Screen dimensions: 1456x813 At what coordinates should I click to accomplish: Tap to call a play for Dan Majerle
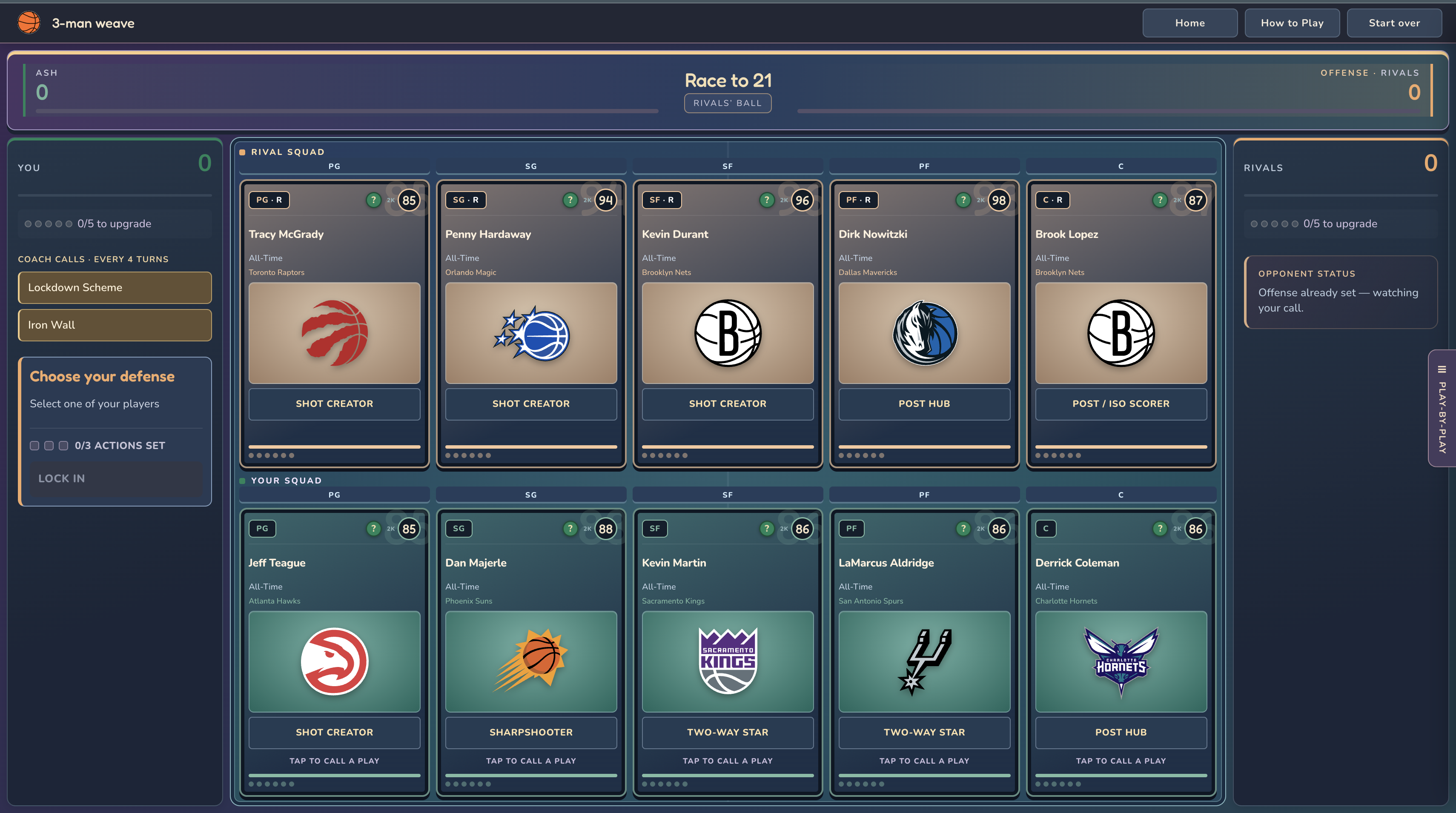[531, 761]
